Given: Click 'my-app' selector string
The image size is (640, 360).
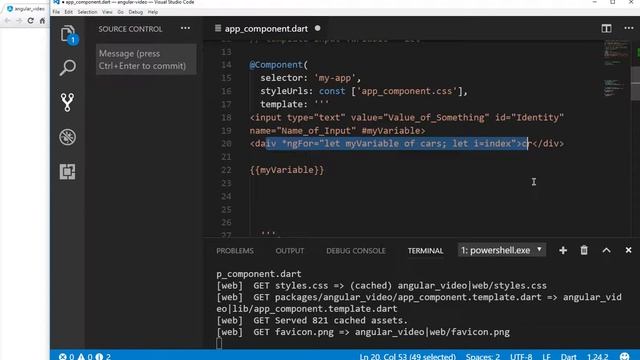Looking at the screenshot, I should pos(335,78).
